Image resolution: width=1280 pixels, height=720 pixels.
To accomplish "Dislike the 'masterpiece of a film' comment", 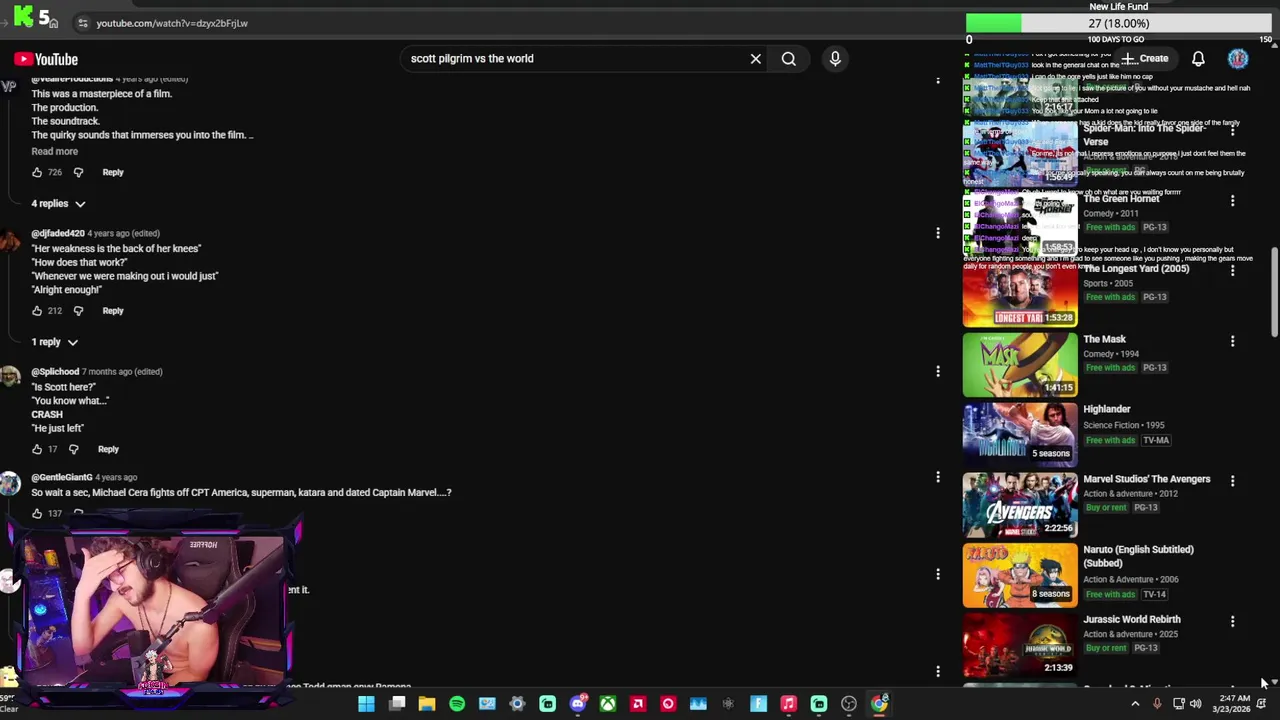I will (x=78, y=172).
